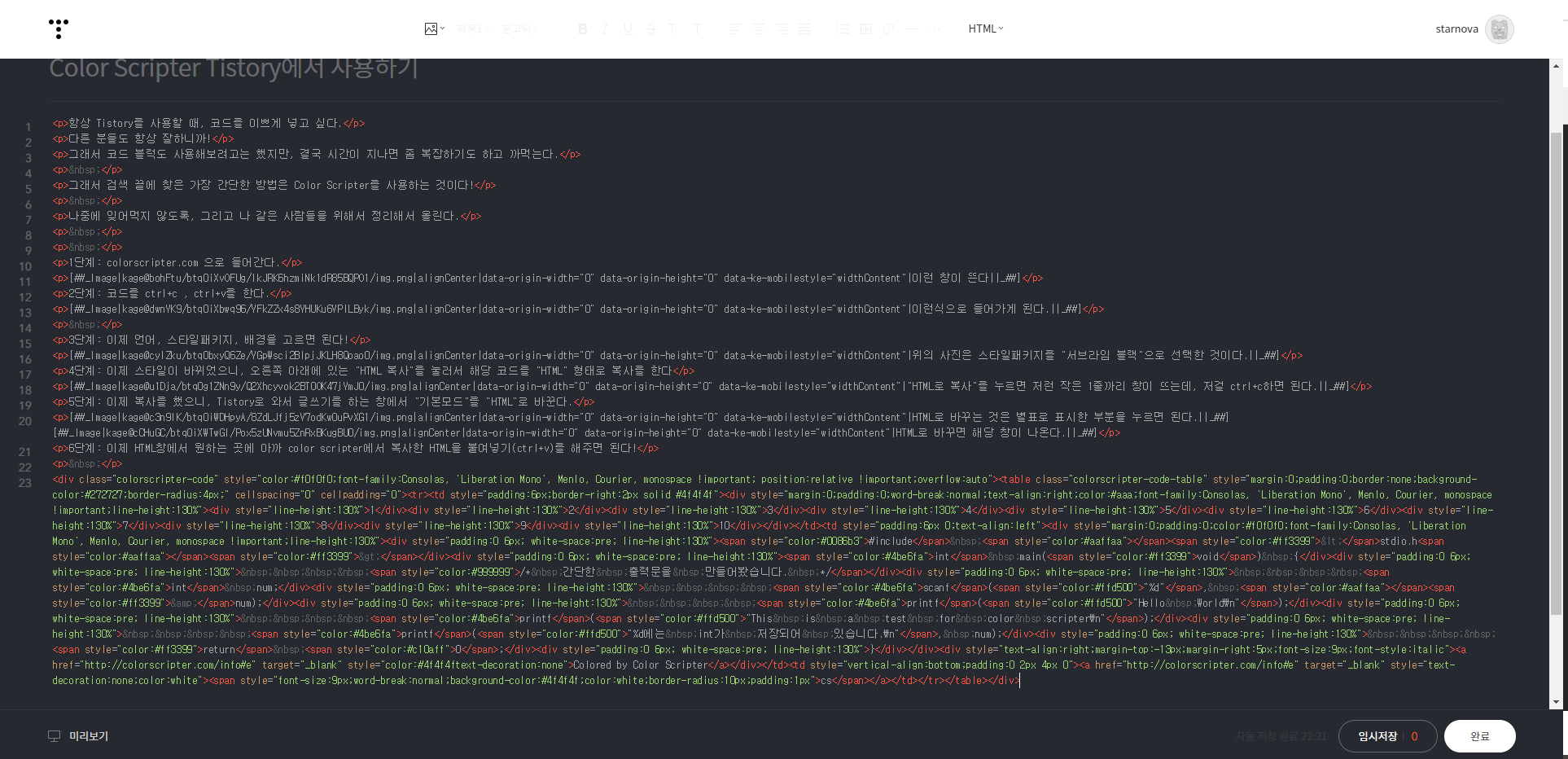Open text color tool
Viewport: 1568px width, 759px height.
(x=672, y=29)
